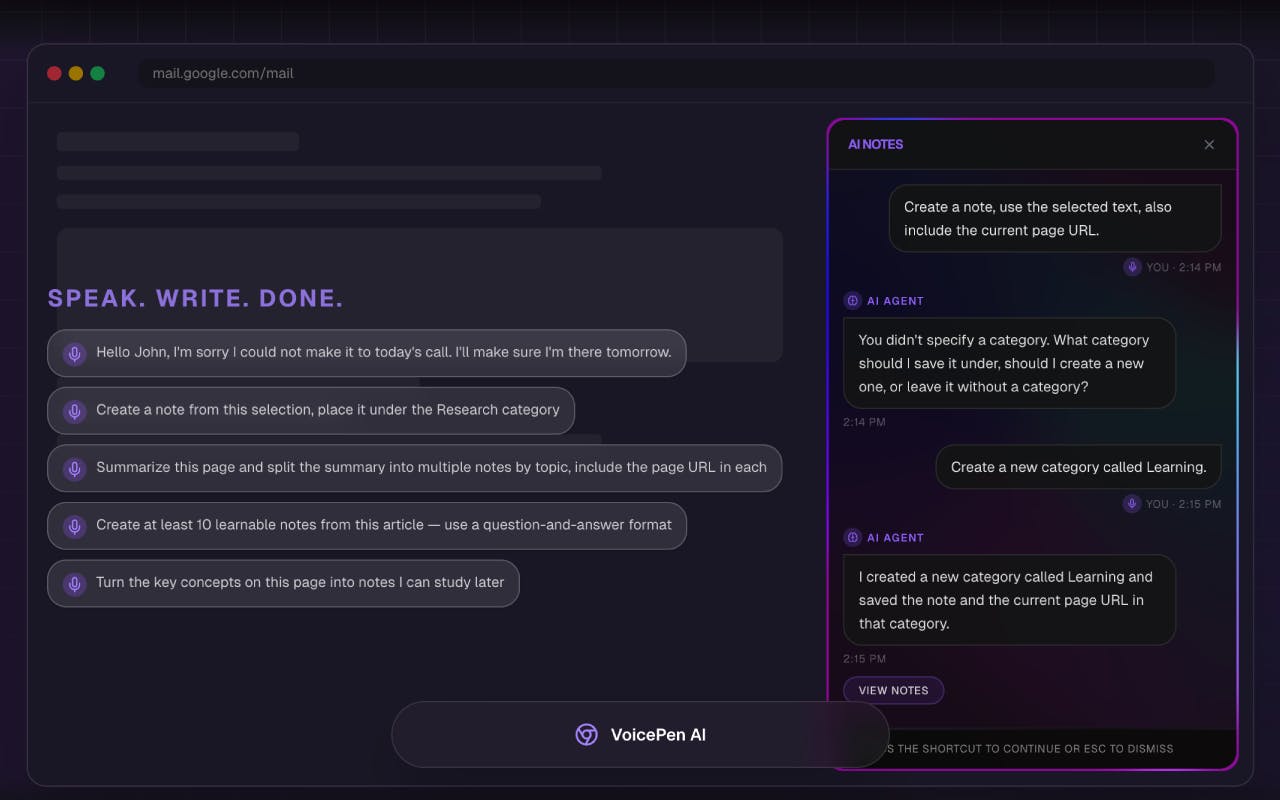Select 'Turn the key concepts' prompt
Screen dimensions: 1280x800
(283, 583)
